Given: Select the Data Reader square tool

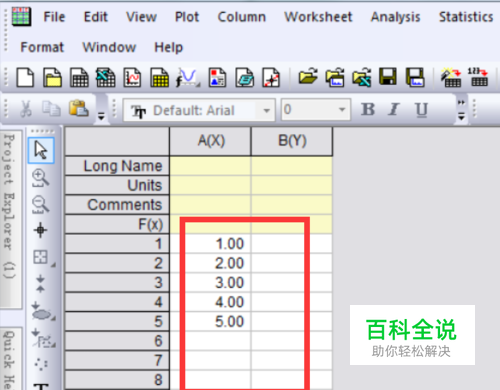Looking at the screenshot, I should (41, 257).
